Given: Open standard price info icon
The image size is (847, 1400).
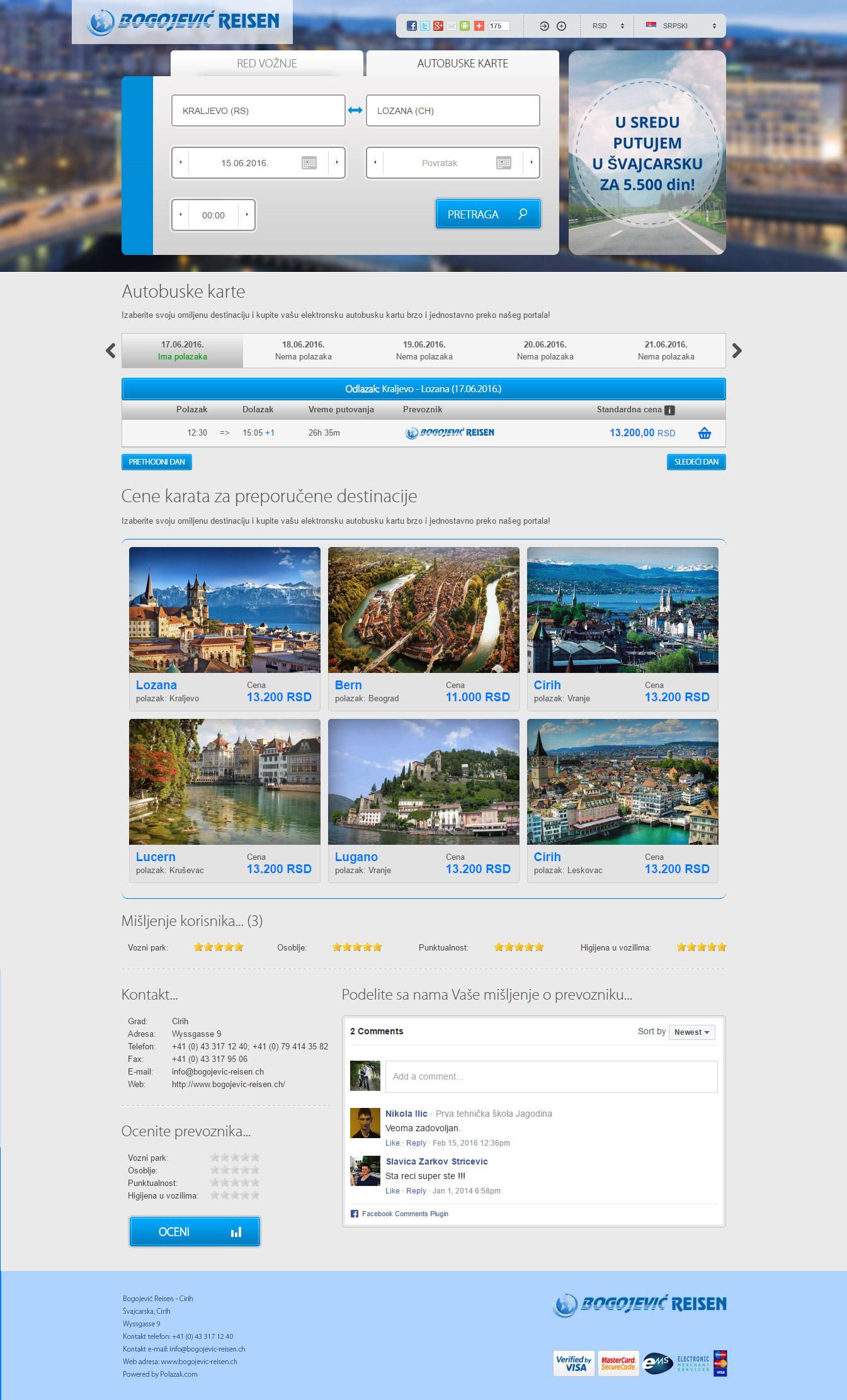Looking at the screenshot, I should [670, 410].
